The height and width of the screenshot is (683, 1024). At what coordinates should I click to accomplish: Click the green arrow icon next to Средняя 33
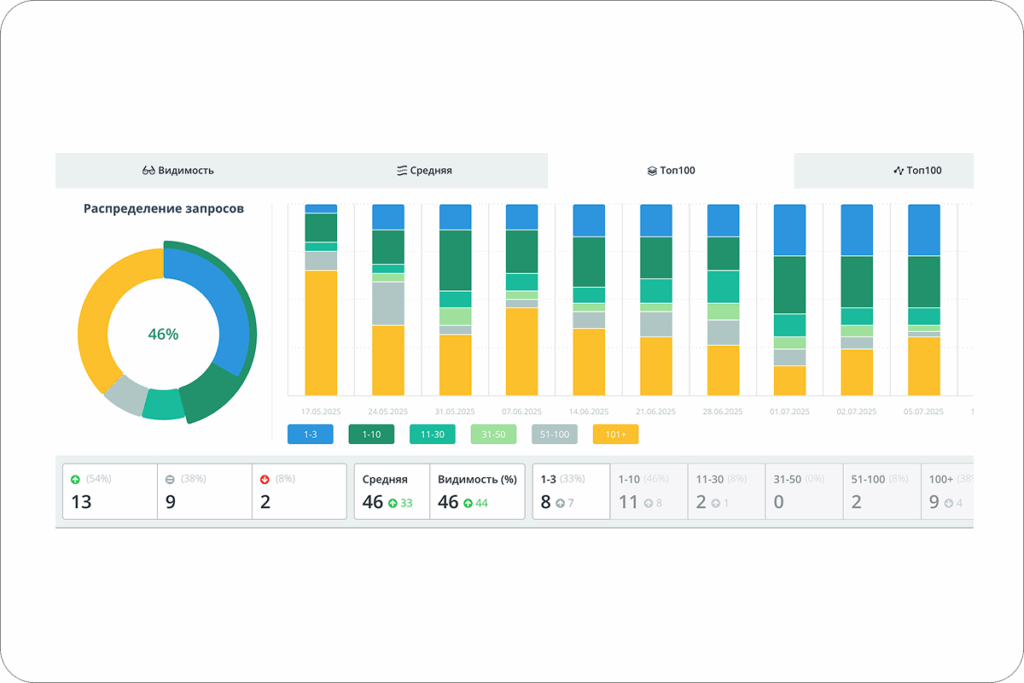(392, 503)
